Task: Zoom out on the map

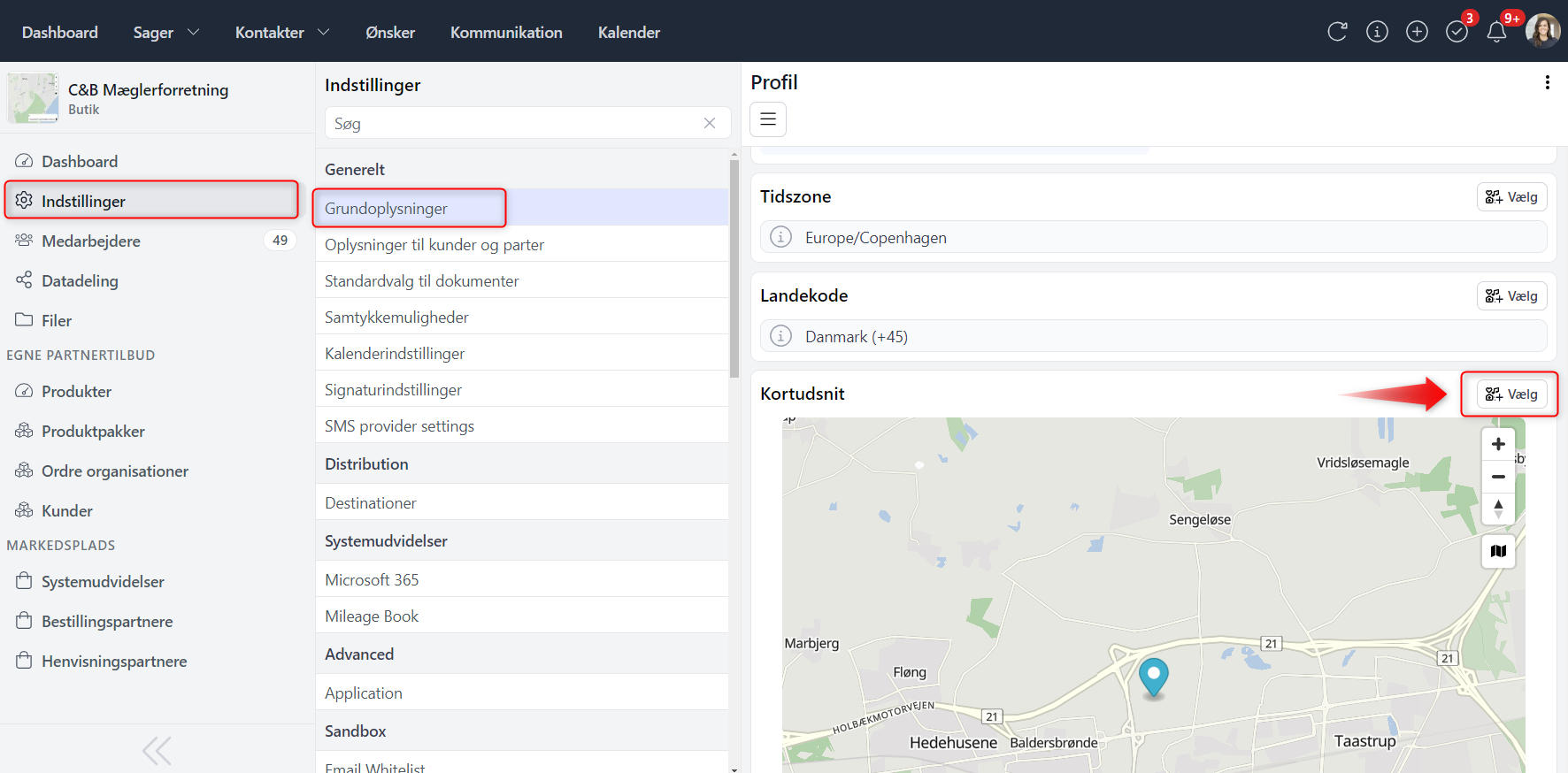Action: [x=1498, y=477]
